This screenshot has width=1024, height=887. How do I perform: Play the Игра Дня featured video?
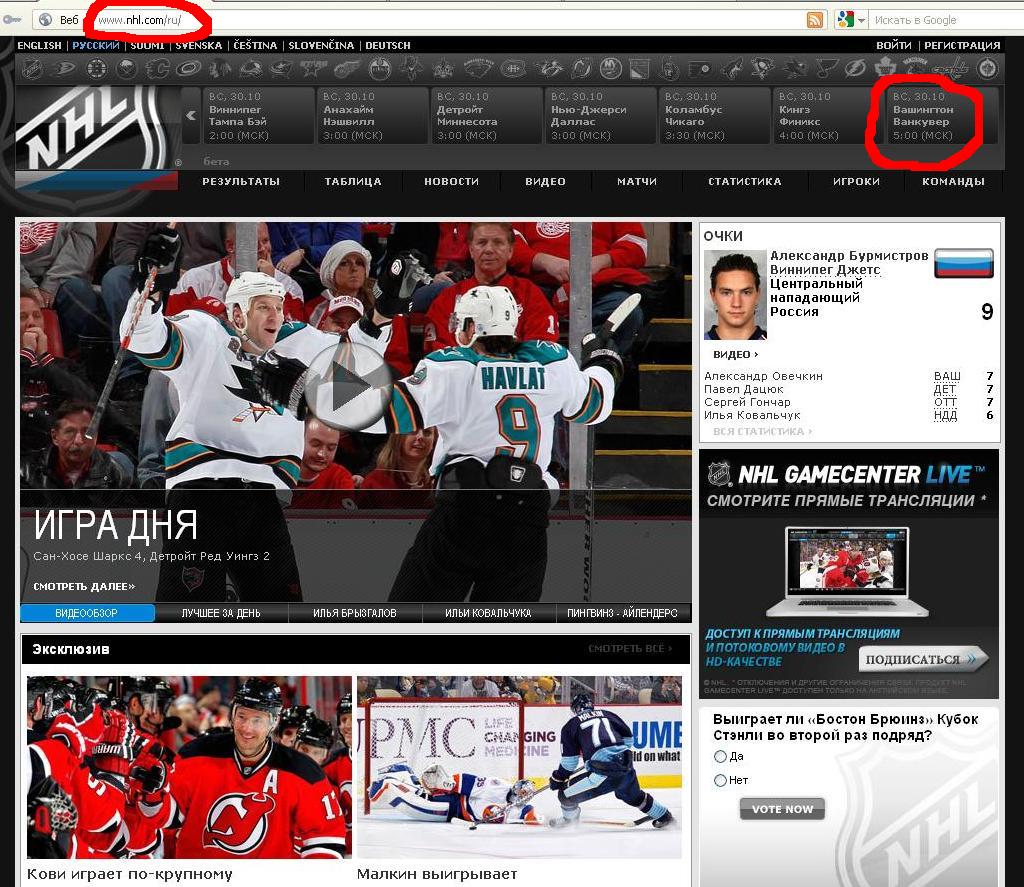(349, 388)
